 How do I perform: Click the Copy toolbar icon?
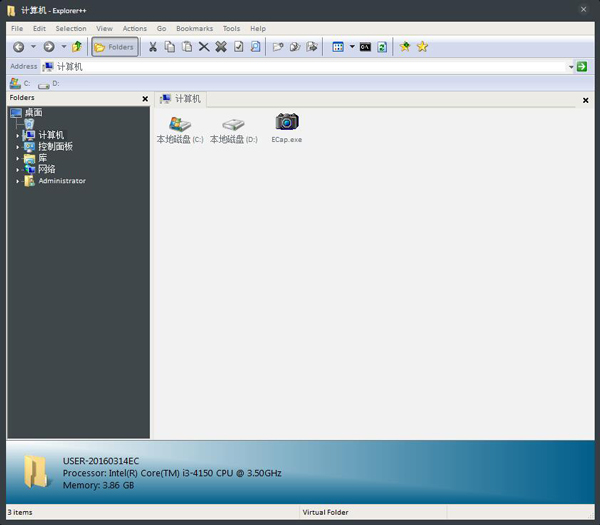[170, 47]
